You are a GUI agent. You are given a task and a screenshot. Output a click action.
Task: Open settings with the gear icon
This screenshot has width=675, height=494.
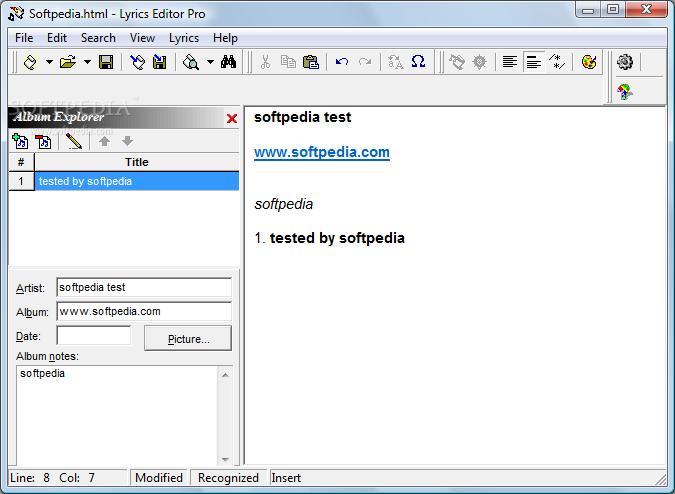tap(625, 62)
